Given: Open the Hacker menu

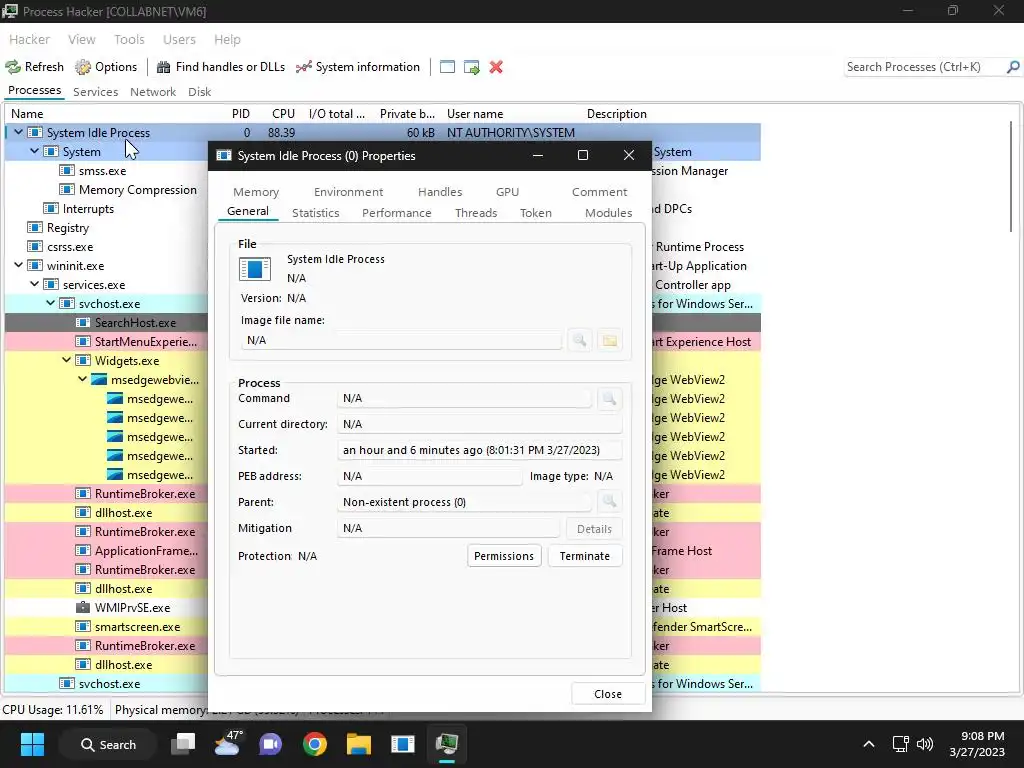Looking at the screenshot, I should [x=29, y=39].
